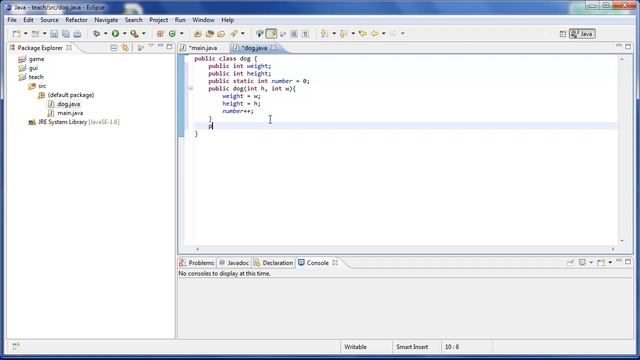This screenshot has width=640, height=360.
Task: Open dog.java in the Package Explorer
Action: pos(69,104)
